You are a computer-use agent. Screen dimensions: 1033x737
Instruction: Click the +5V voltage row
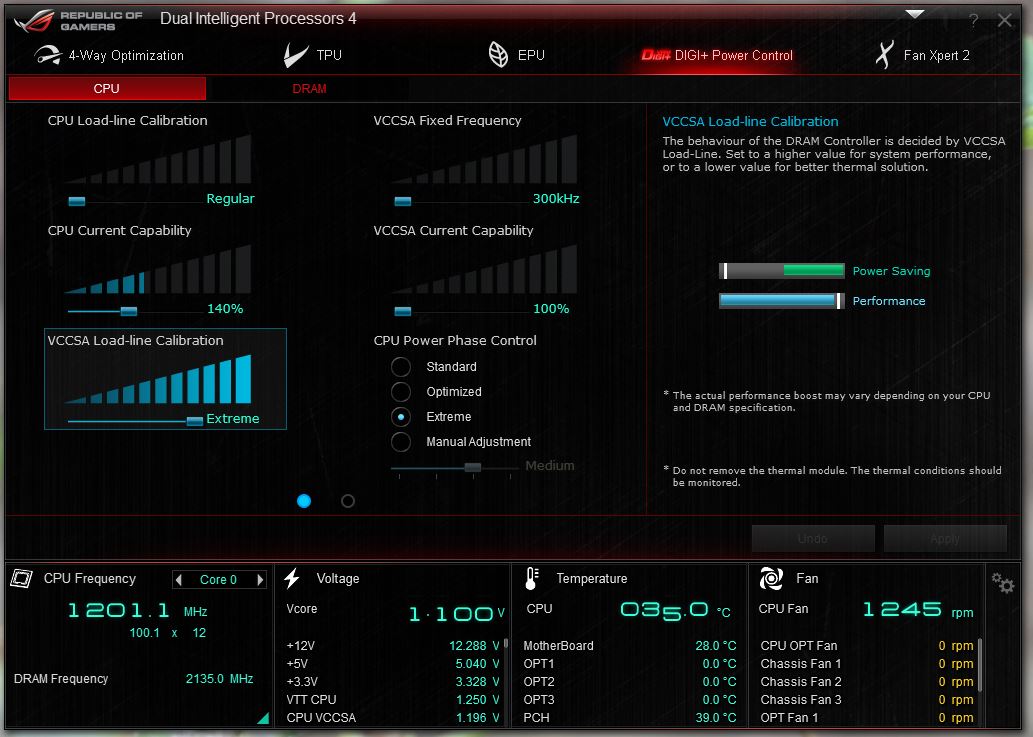coord(393,664)
